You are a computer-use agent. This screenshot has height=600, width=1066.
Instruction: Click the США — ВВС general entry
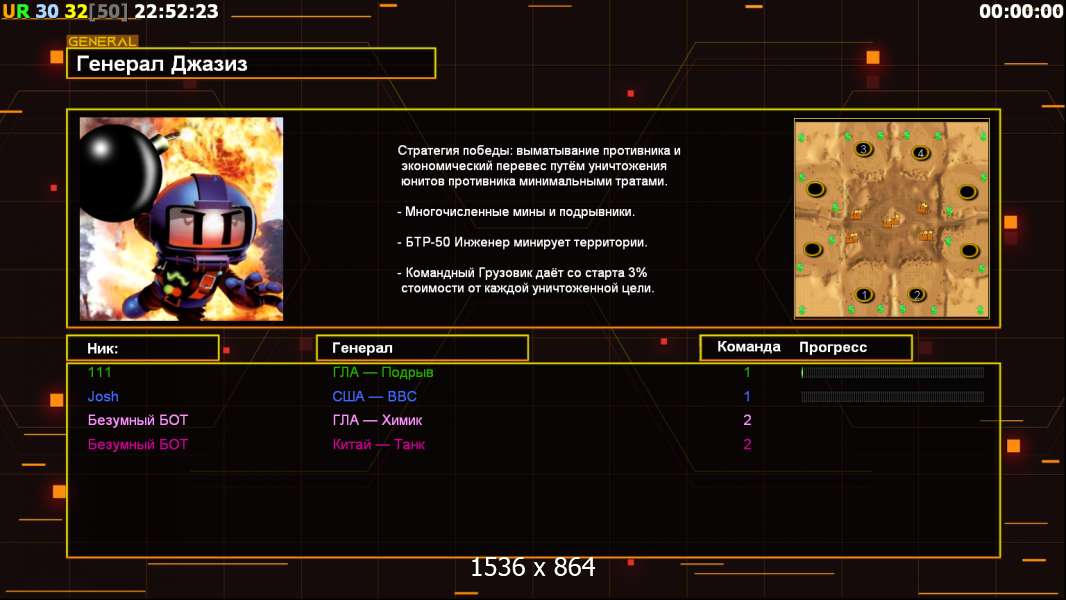coord(374,396)
